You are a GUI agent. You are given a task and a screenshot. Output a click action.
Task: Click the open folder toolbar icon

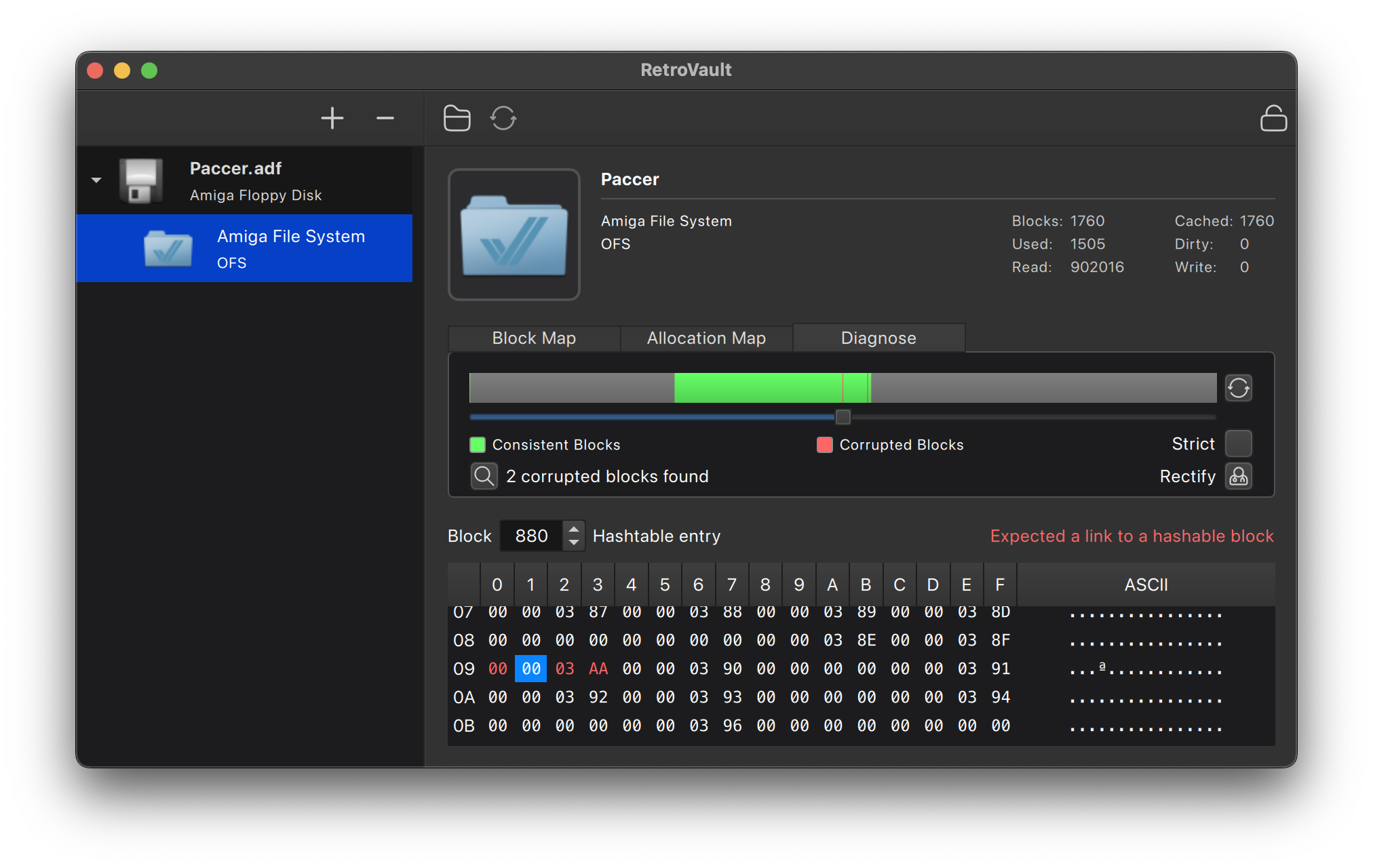(457, 119)
